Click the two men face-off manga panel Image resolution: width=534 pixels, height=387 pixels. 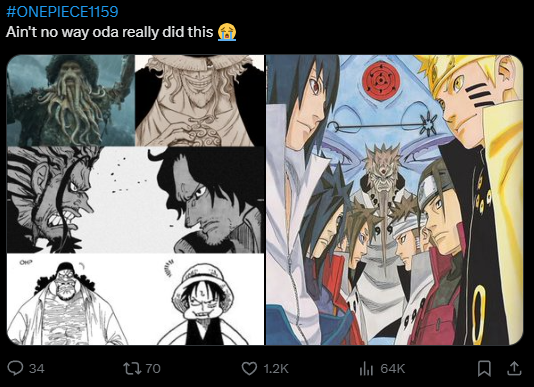[136, 200]
